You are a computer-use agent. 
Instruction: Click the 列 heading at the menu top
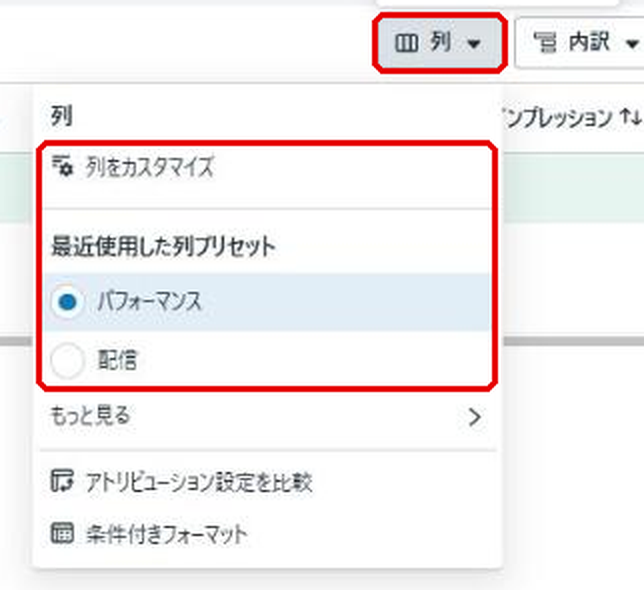[62, 116]
